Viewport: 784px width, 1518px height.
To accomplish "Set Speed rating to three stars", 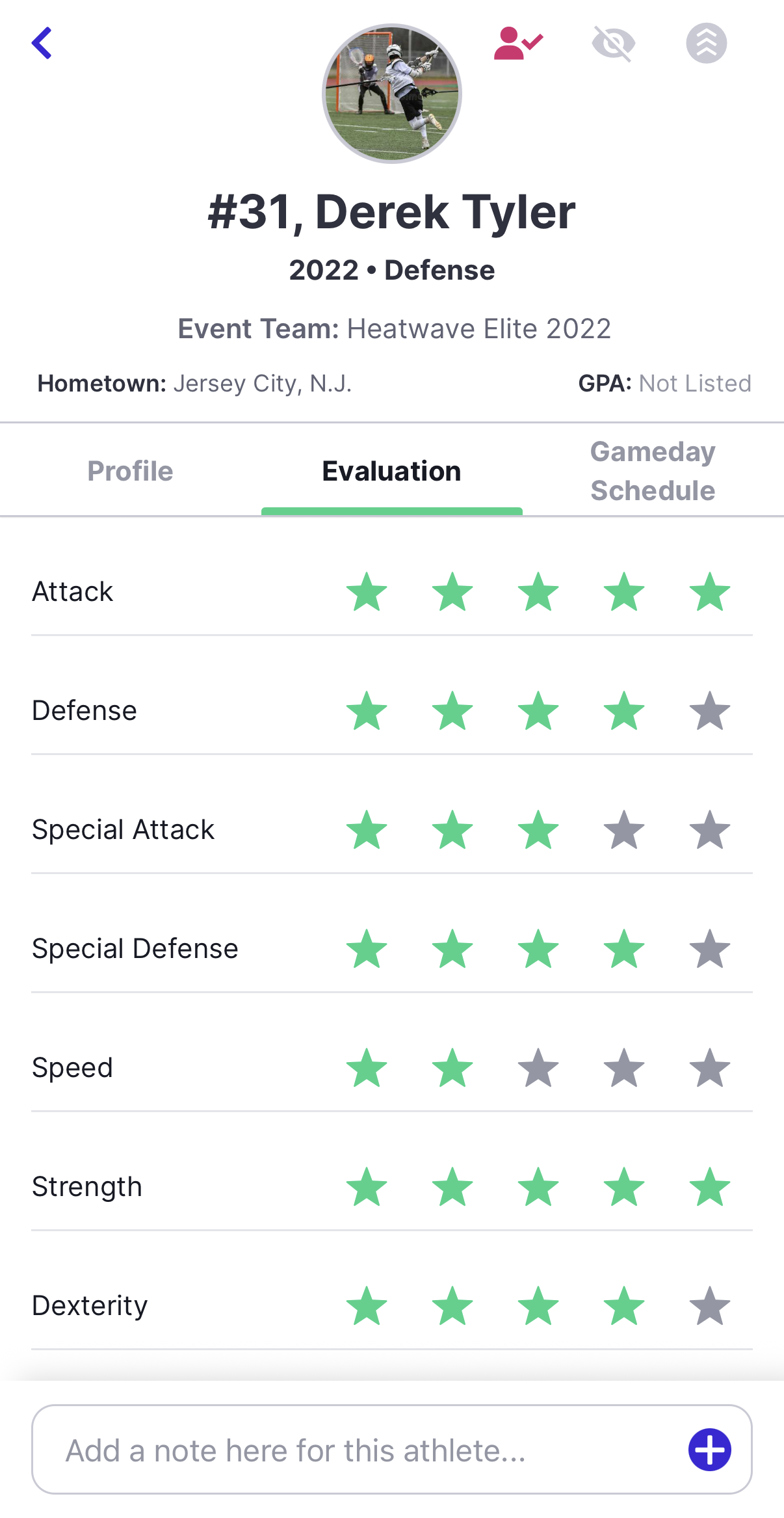I will point(538,1068).
